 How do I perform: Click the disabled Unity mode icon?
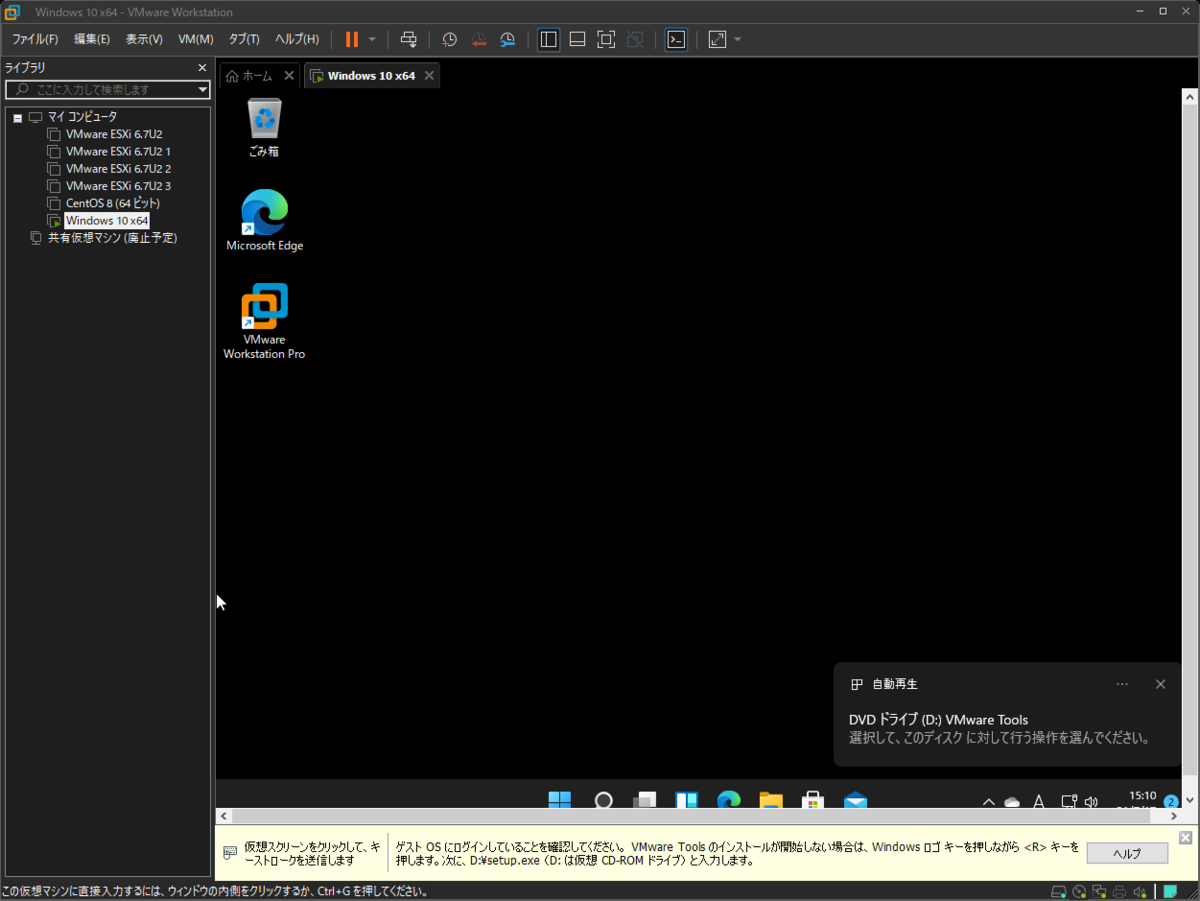(635, 39)
